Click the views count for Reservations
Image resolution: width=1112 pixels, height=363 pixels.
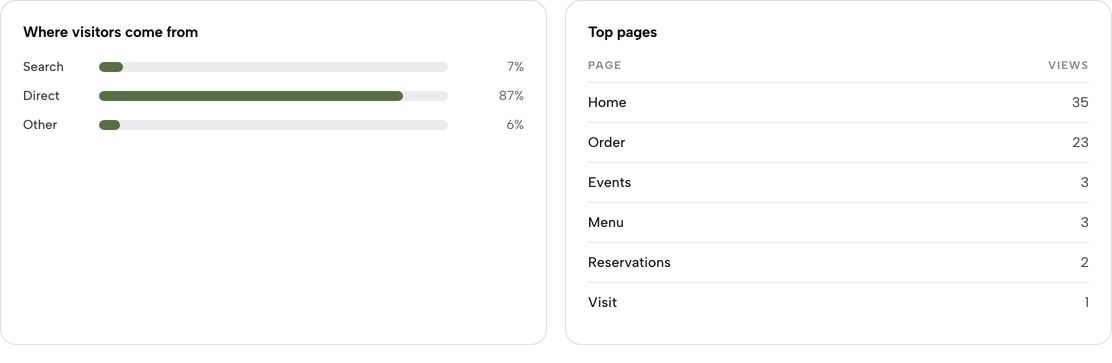1084,262
